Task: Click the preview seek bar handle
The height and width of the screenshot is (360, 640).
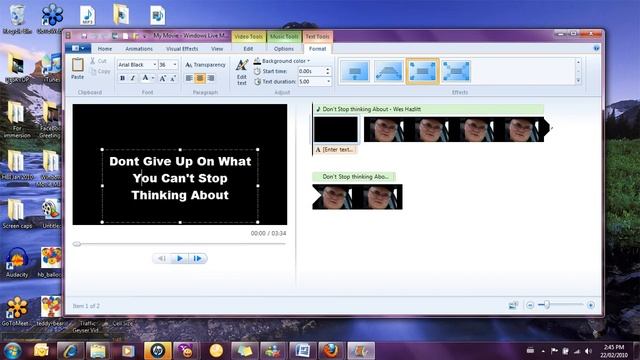Action: point(77,244)
